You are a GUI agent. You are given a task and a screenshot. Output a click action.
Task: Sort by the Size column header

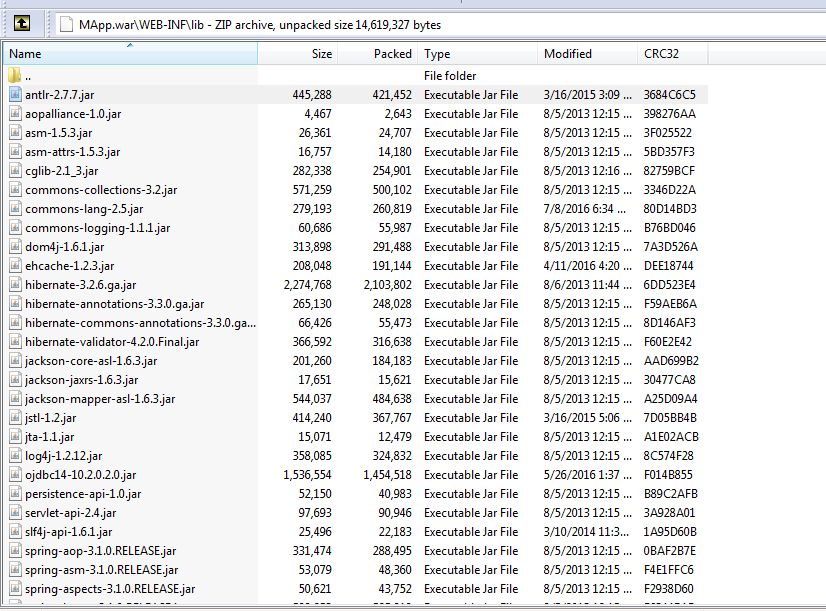point(298,54)
